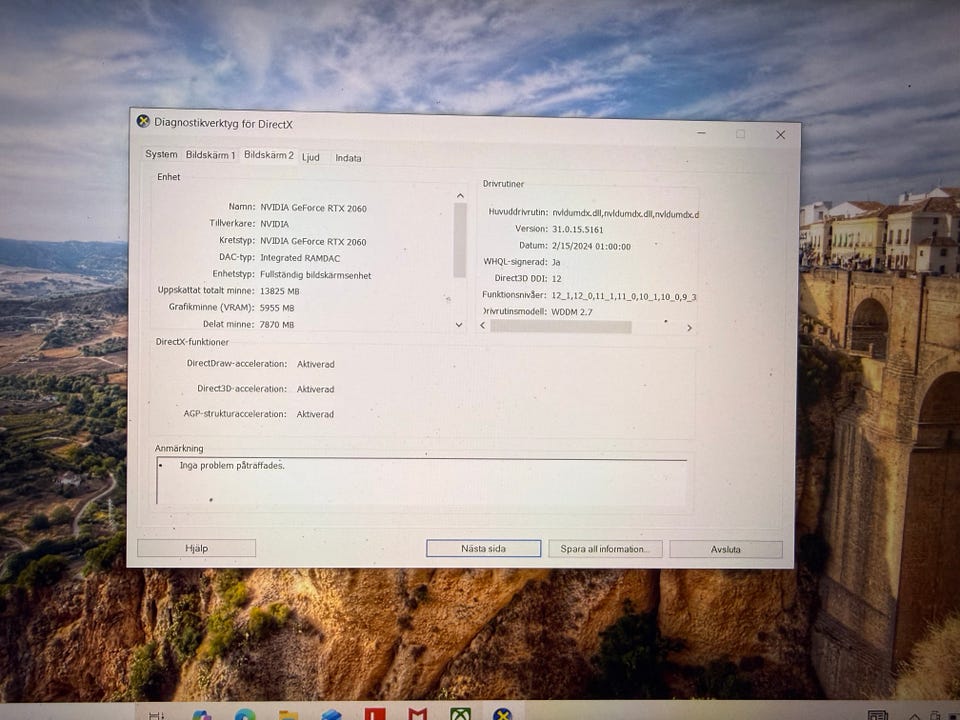Select AGP-strukturacceleration Aktiverad value
The width and height of the screenshot is (960, 720).
(x=315, y=414)
